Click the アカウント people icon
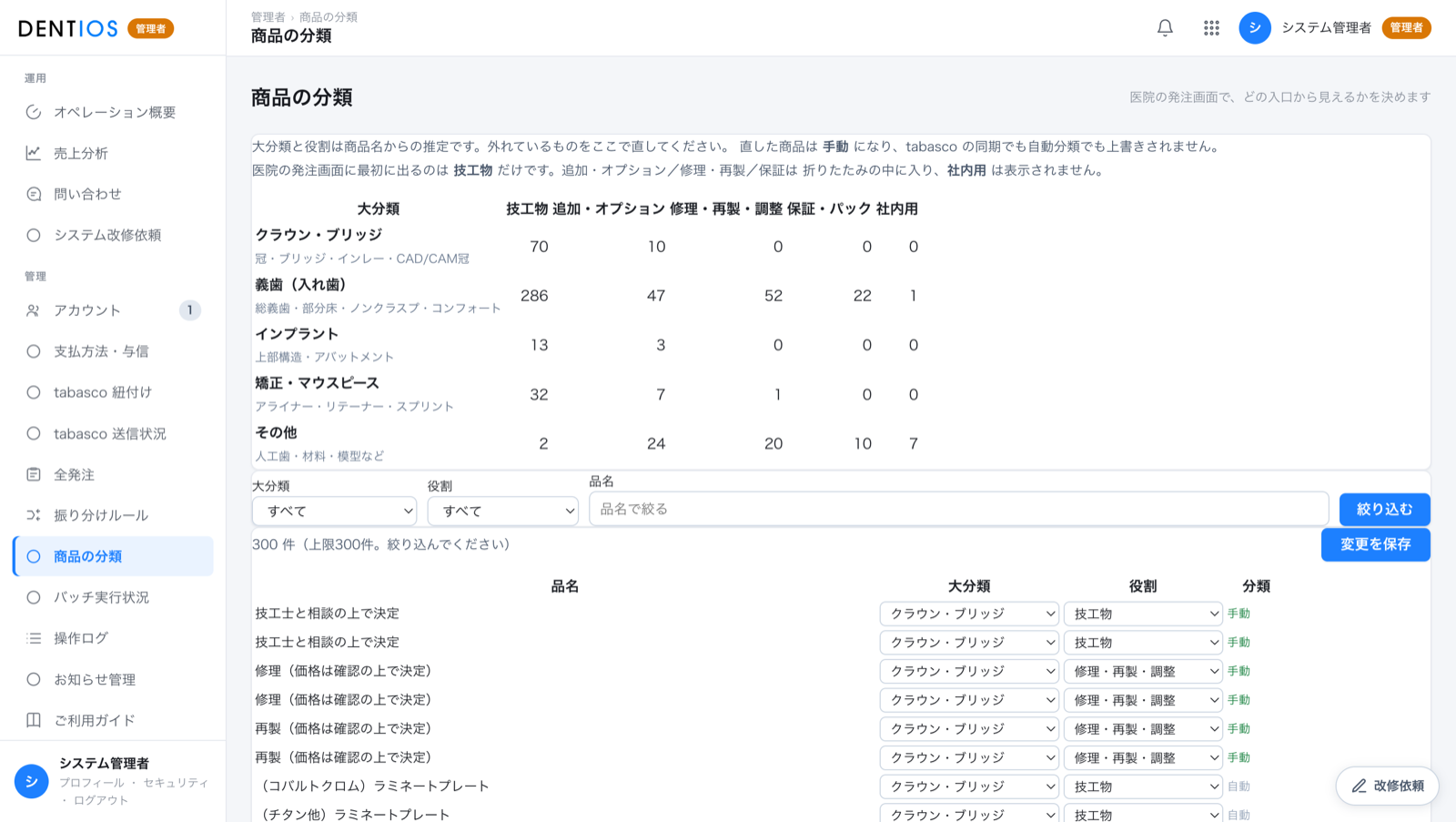The height and width of the screenshot is (822, 1456). coord(34,310)
